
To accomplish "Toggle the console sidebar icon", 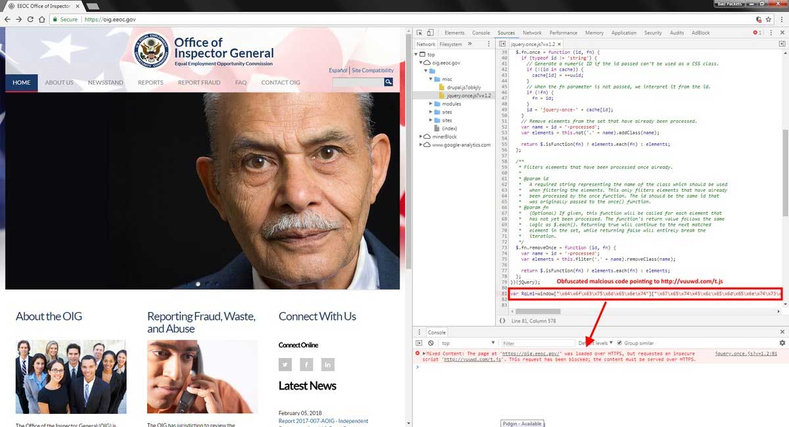I will point(419,343).
